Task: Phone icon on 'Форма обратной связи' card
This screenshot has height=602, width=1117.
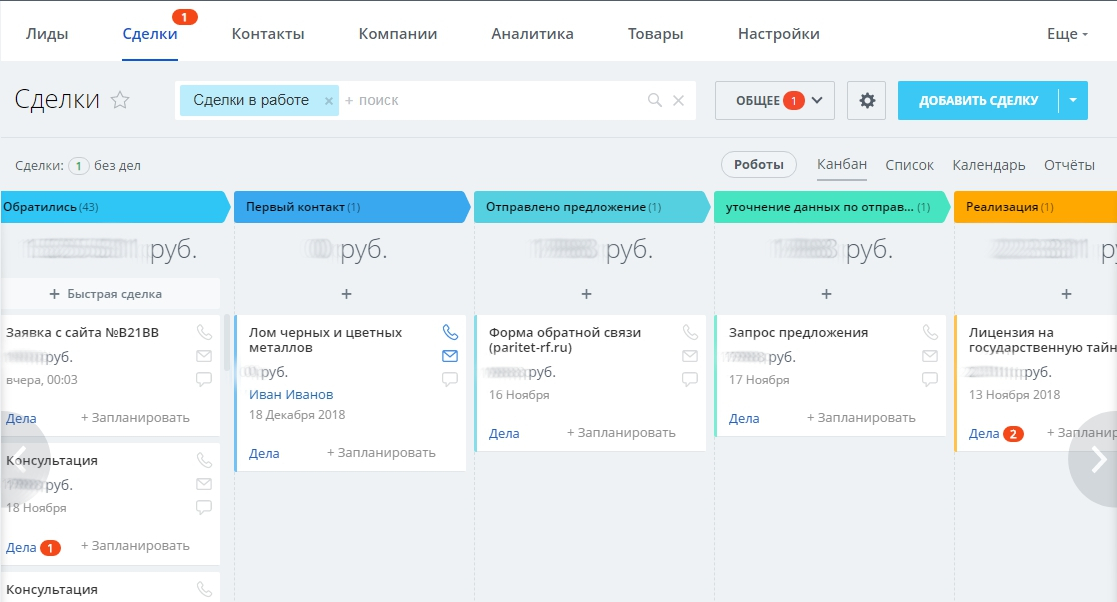Action: point(690,332)
